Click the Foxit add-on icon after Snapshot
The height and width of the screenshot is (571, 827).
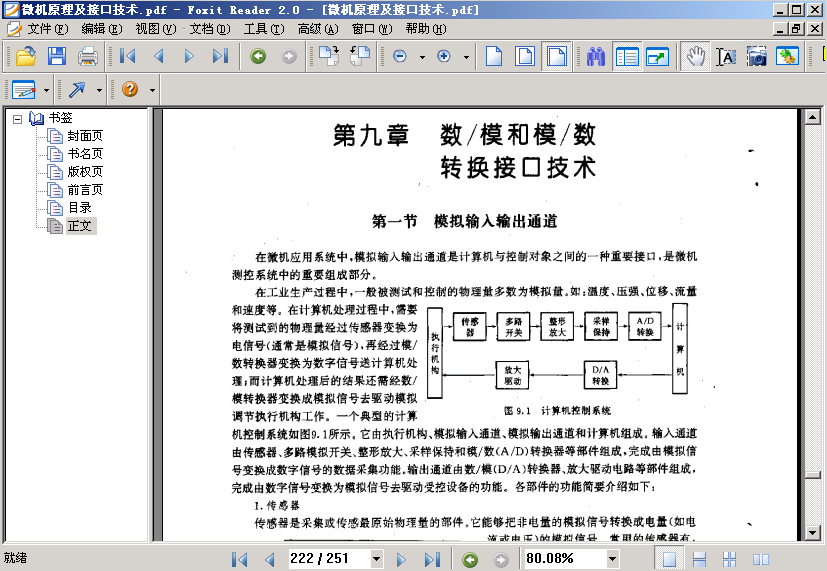[x=787, y=56]
